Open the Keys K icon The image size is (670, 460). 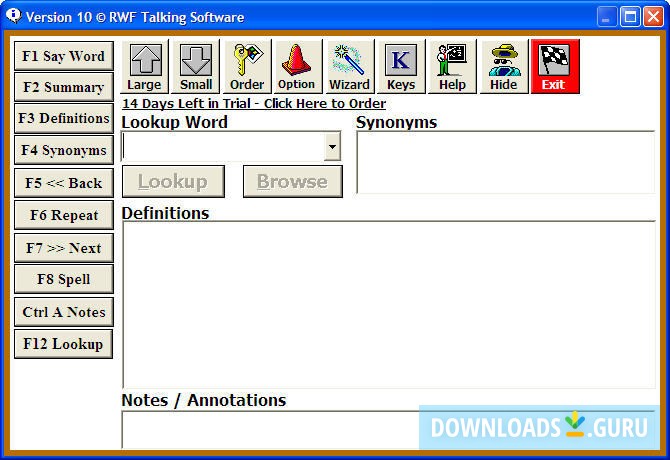[401, 67]
